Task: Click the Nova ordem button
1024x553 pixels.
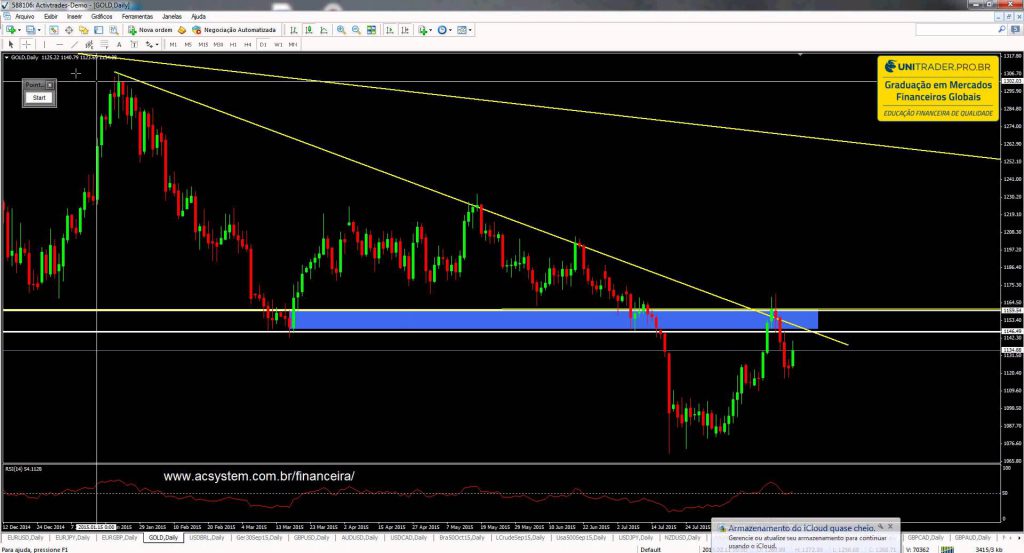Action: [x=150, y=30]
